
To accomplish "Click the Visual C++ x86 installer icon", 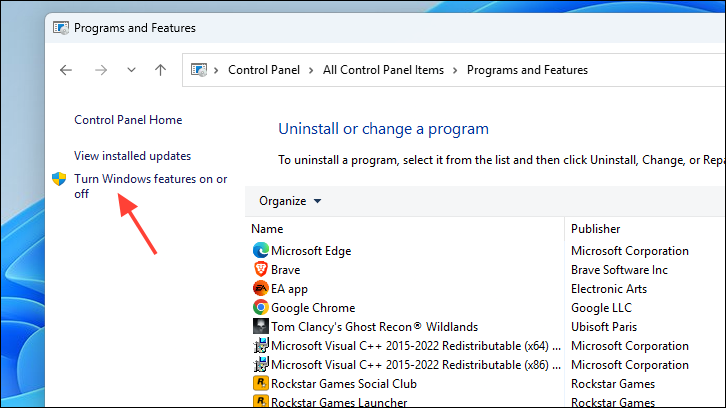I will 261,364.
